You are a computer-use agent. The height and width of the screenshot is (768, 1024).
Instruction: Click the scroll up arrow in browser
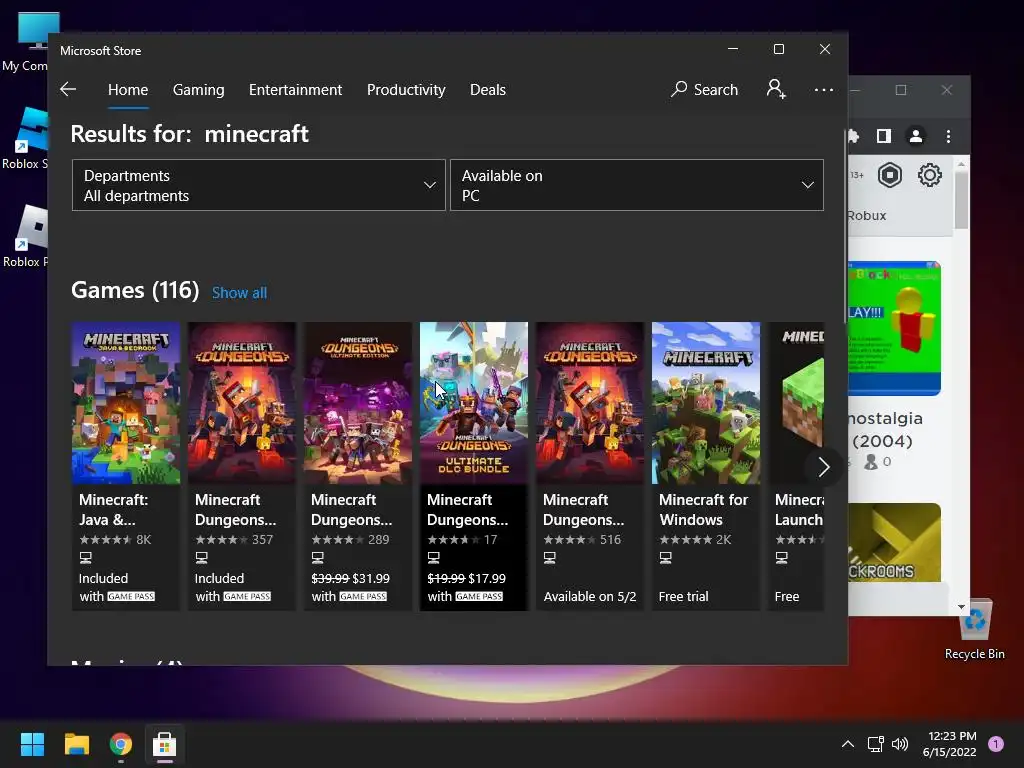click(x=961, y=163)
